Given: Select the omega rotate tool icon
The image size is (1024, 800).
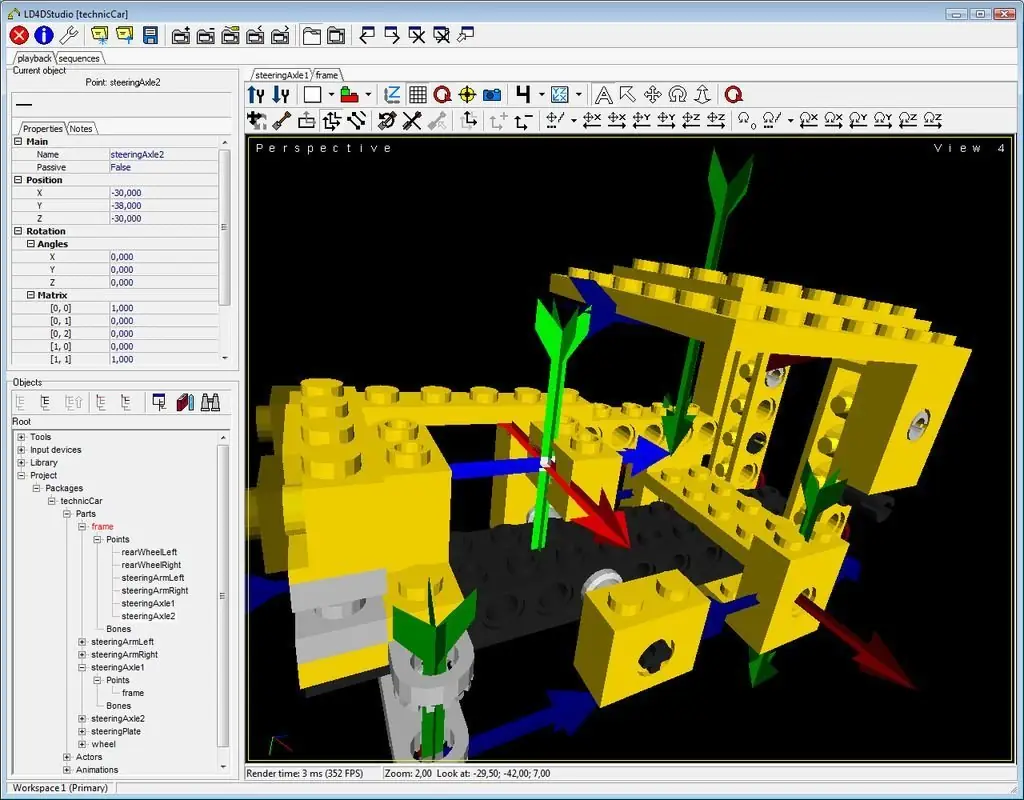Looking at the screenshot, I should click(x=677, y=95).
